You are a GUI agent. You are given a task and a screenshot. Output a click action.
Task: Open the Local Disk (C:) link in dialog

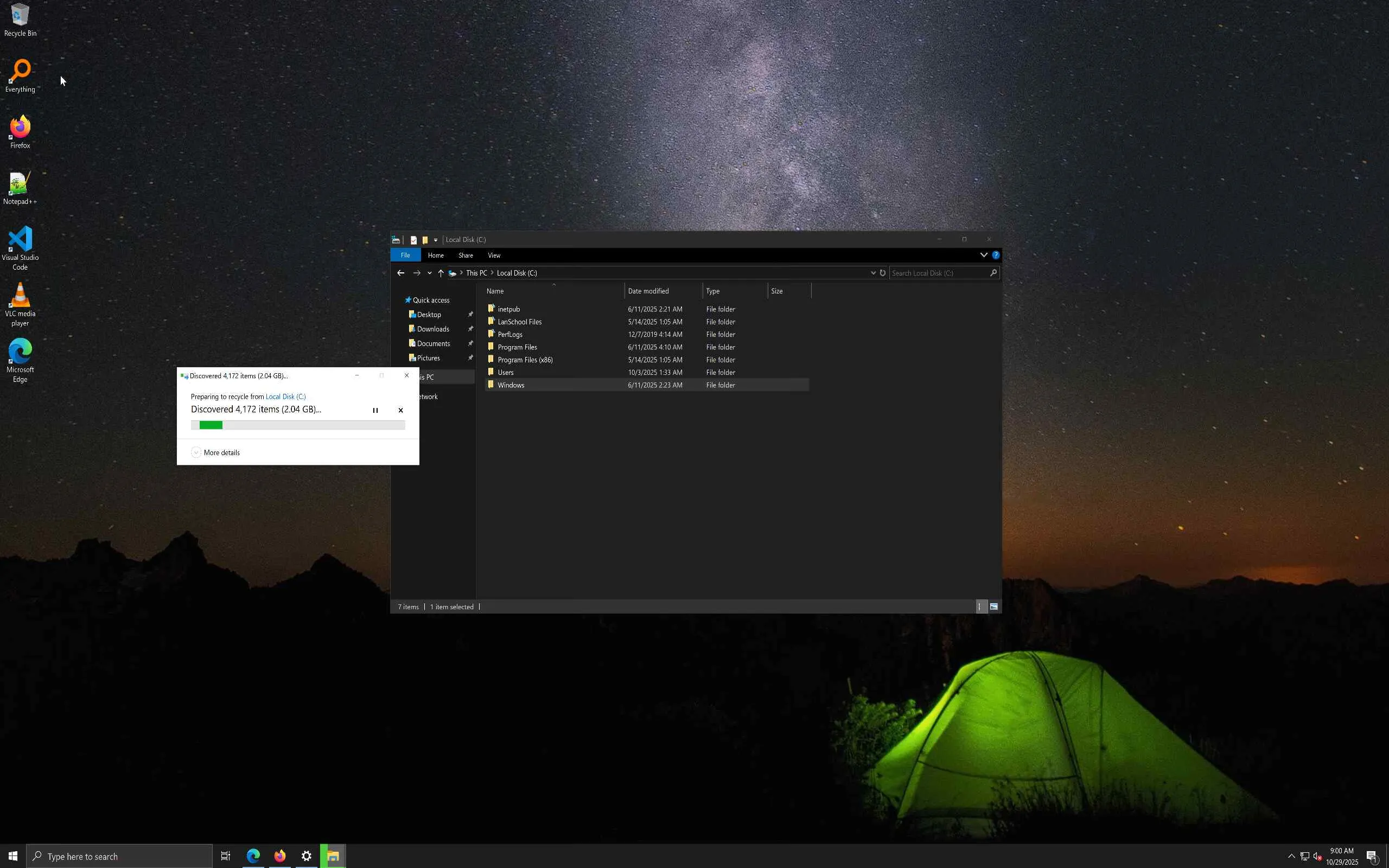285,397
